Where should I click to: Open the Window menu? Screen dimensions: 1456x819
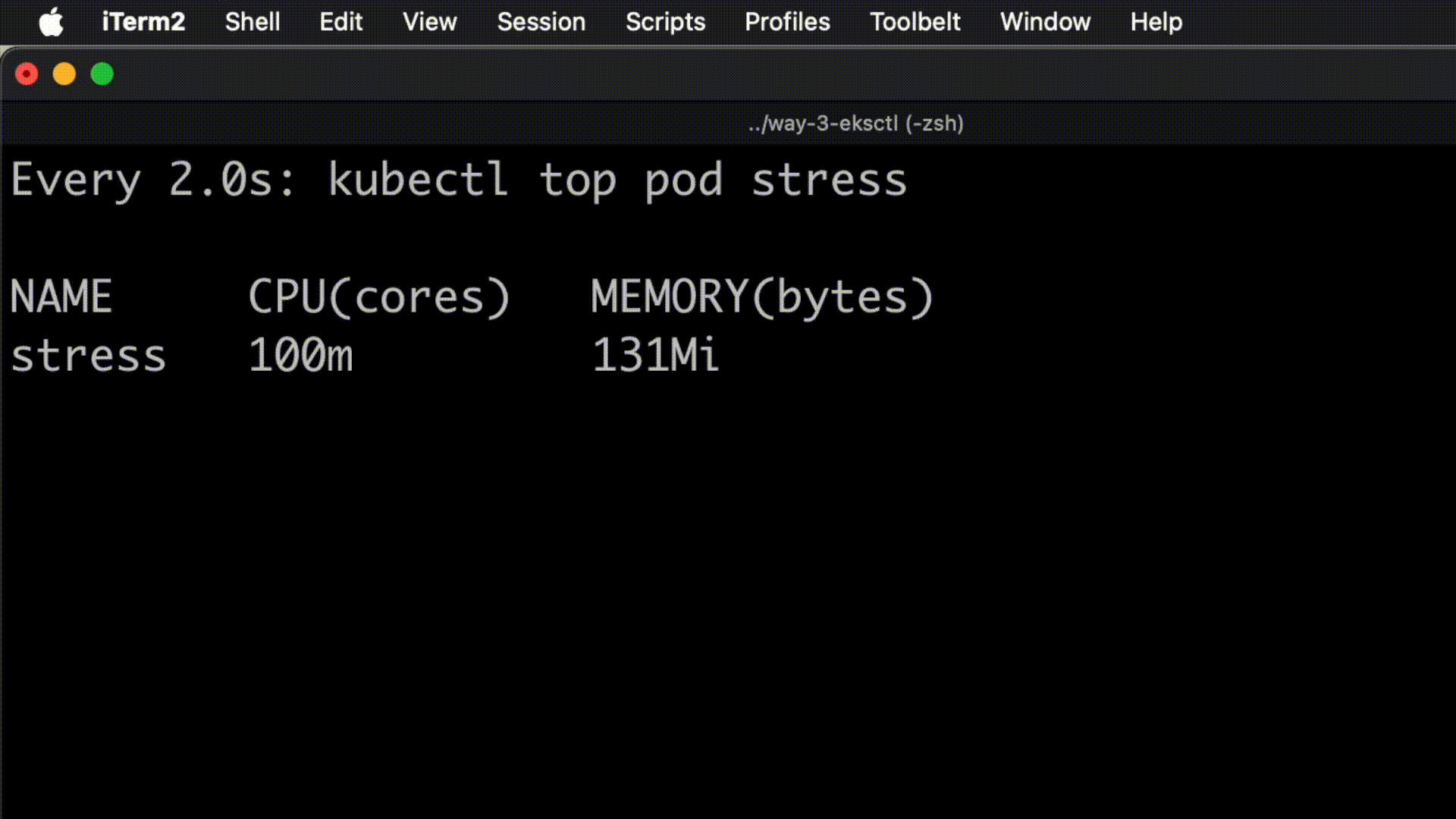[x=1045, y=22]
